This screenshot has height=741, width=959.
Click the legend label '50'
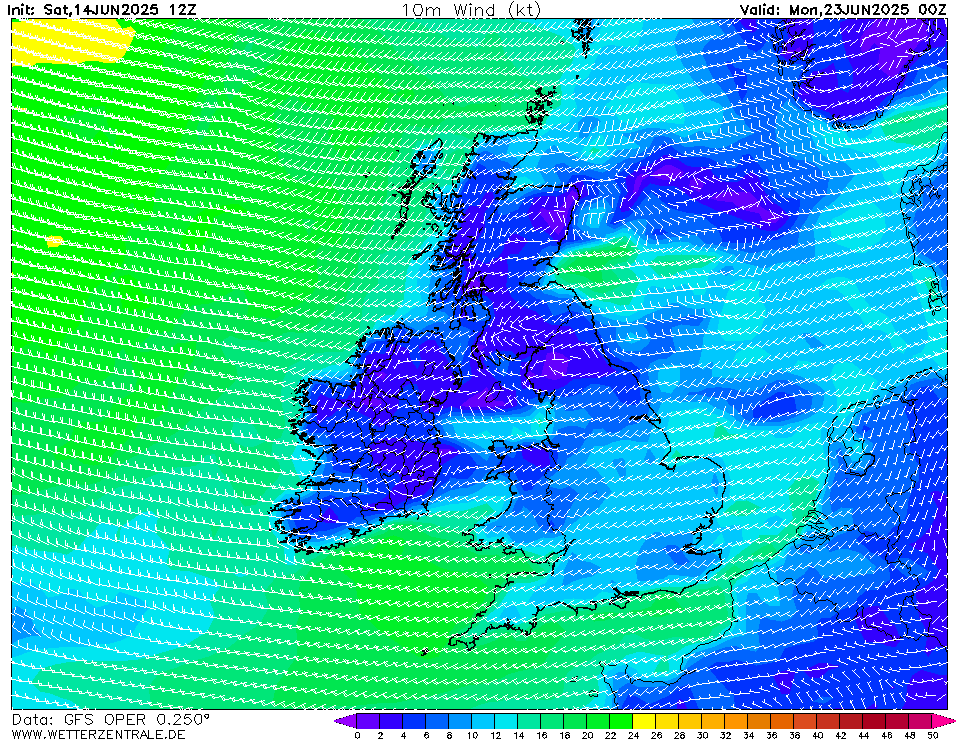tap(933, 735)
